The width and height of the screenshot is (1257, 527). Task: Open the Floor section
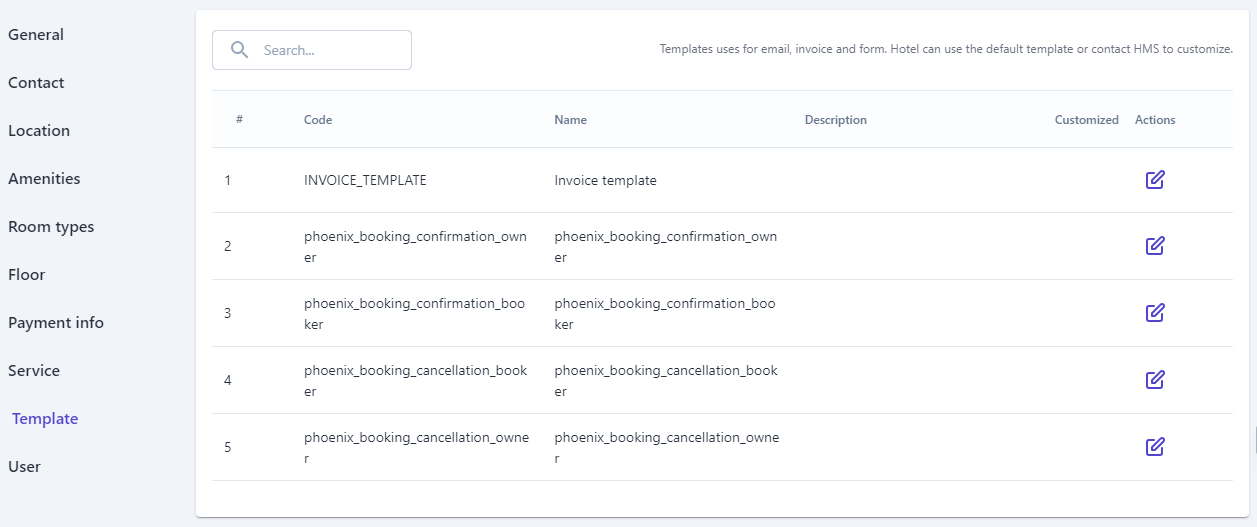click(27, 275)
